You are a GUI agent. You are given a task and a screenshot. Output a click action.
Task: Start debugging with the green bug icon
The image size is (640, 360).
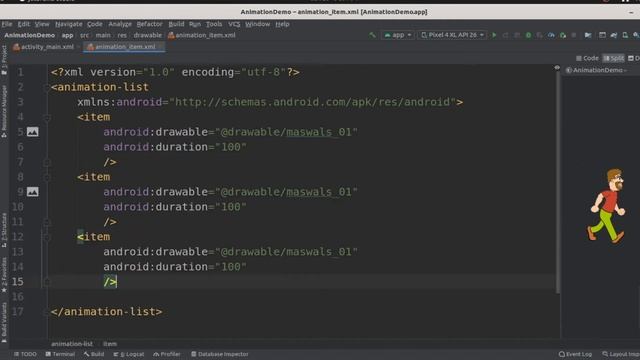click(528, 35)
